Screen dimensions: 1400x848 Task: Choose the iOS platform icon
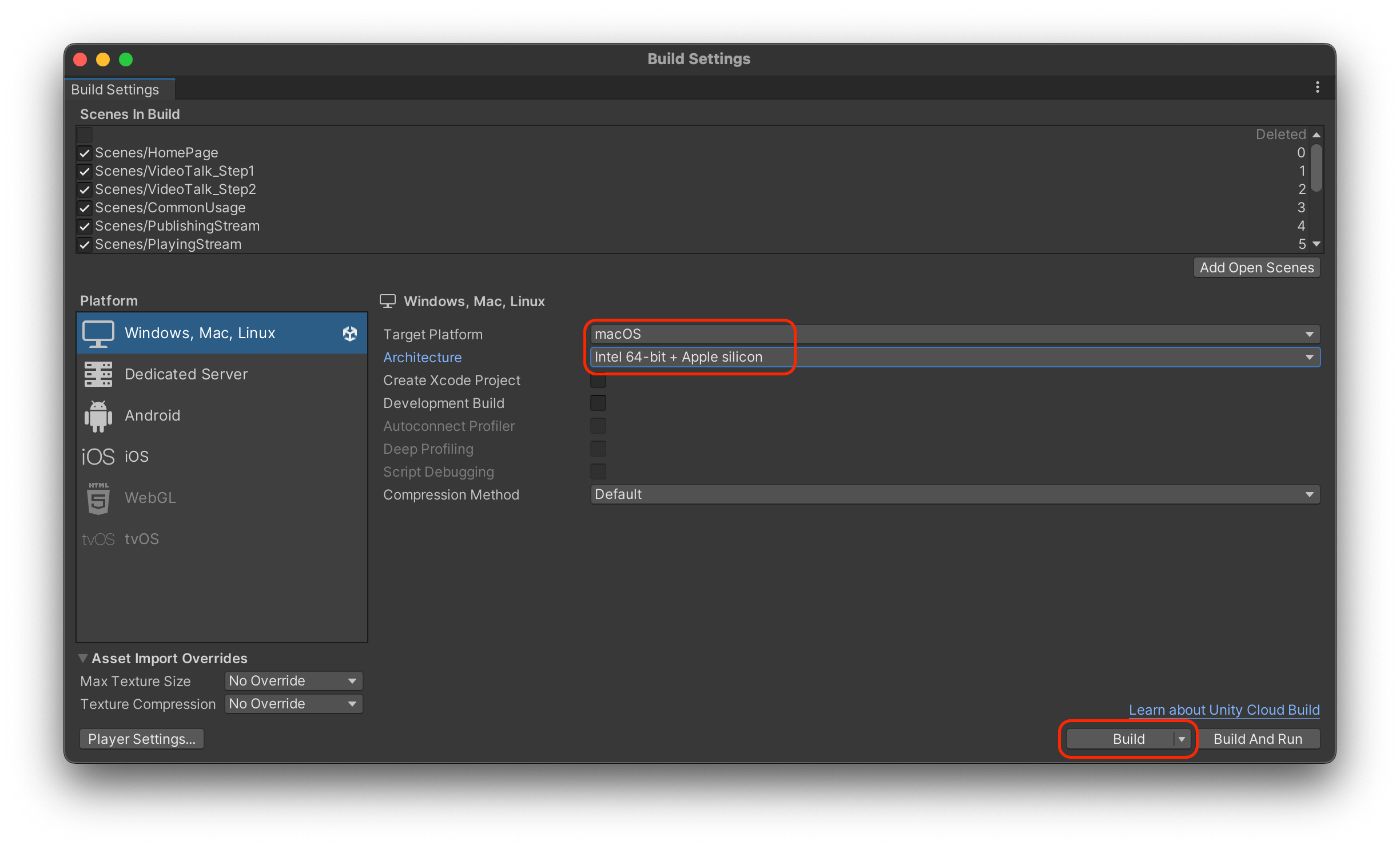(x=98, y=457)
